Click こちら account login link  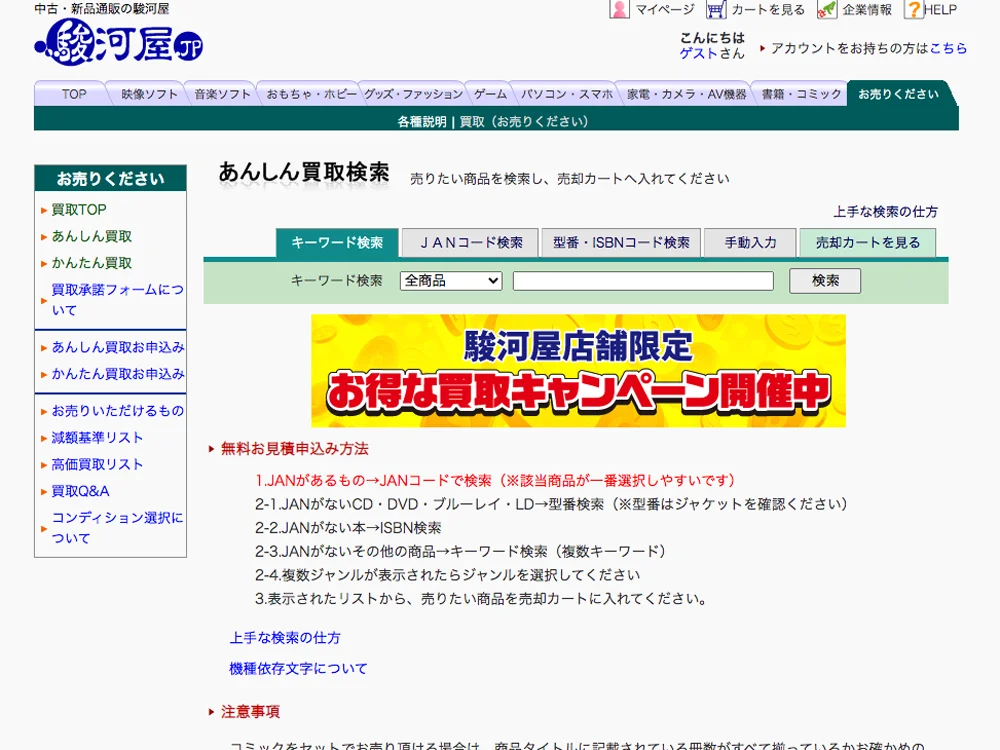tap(948, 48)
